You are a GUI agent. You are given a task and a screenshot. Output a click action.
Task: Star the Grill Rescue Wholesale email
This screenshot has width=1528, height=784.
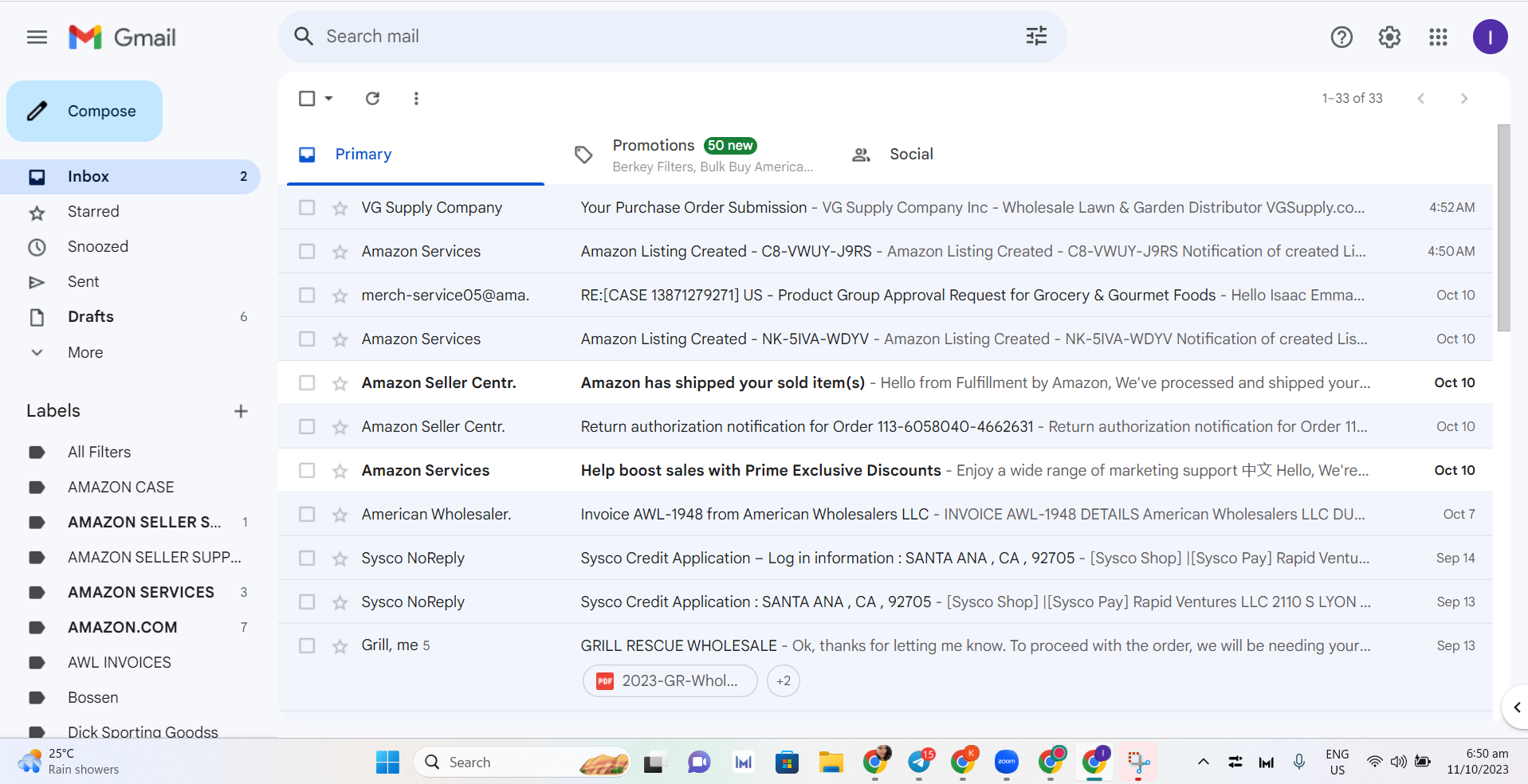[340, 646]
